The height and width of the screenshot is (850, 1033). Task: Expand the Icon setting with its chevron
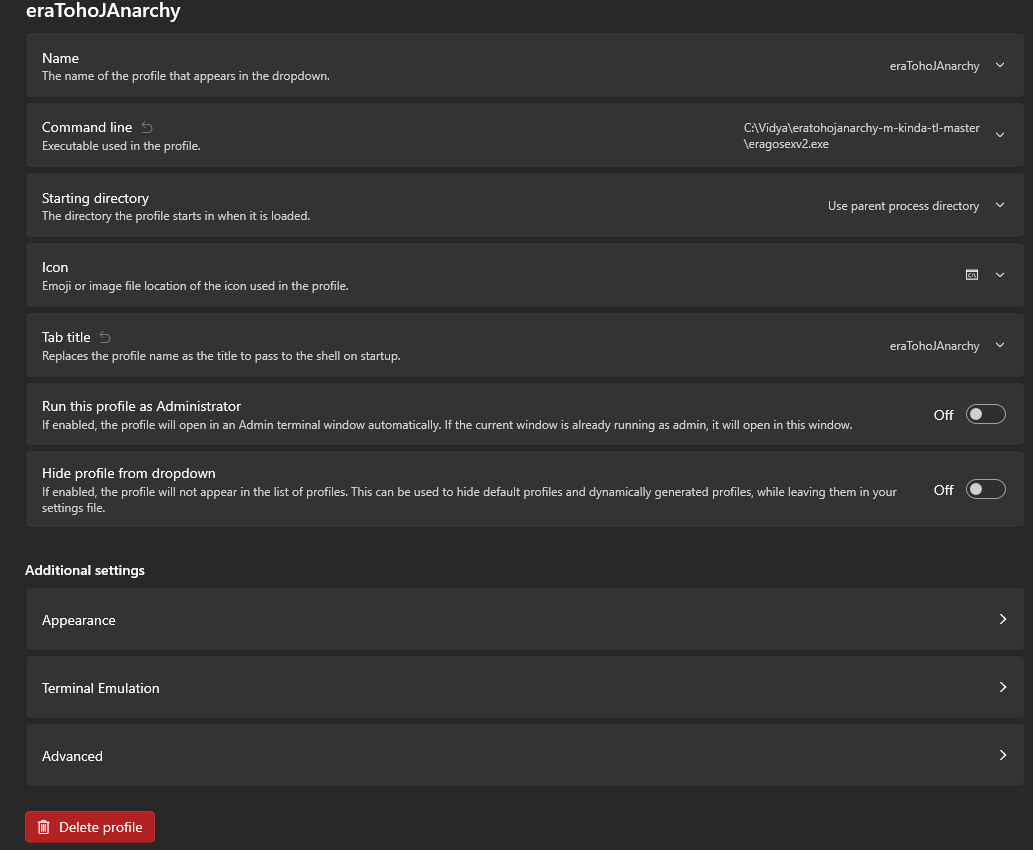tap(1000, 275)
